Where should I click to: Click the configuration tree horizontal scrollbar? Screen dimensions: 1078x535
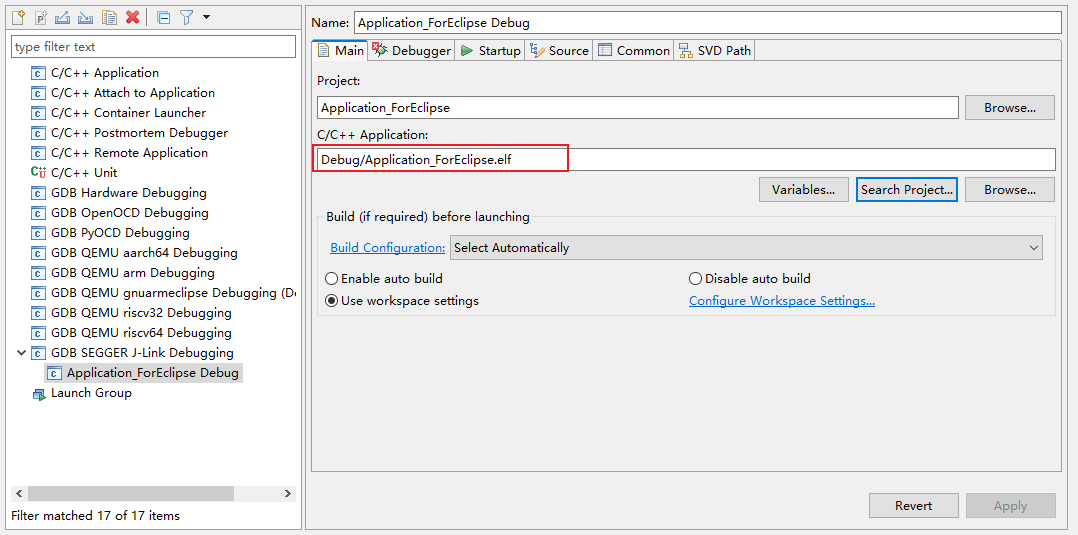(x=130, y=494)
